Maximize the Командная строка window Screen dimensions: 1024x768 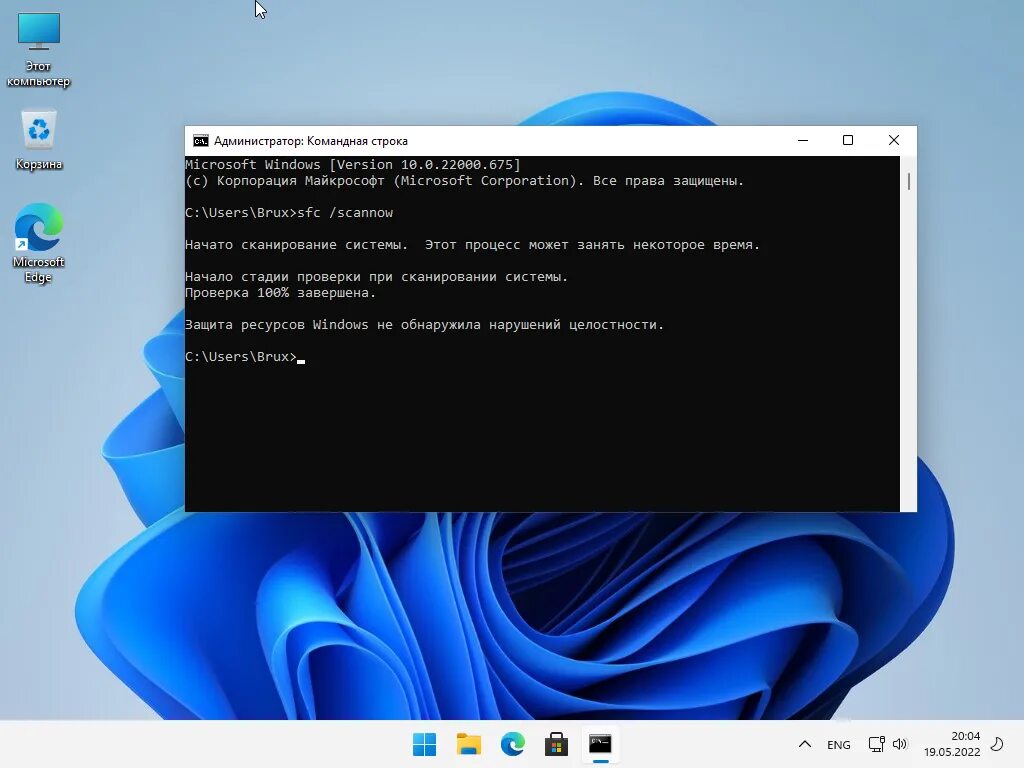tap(848, 140)
